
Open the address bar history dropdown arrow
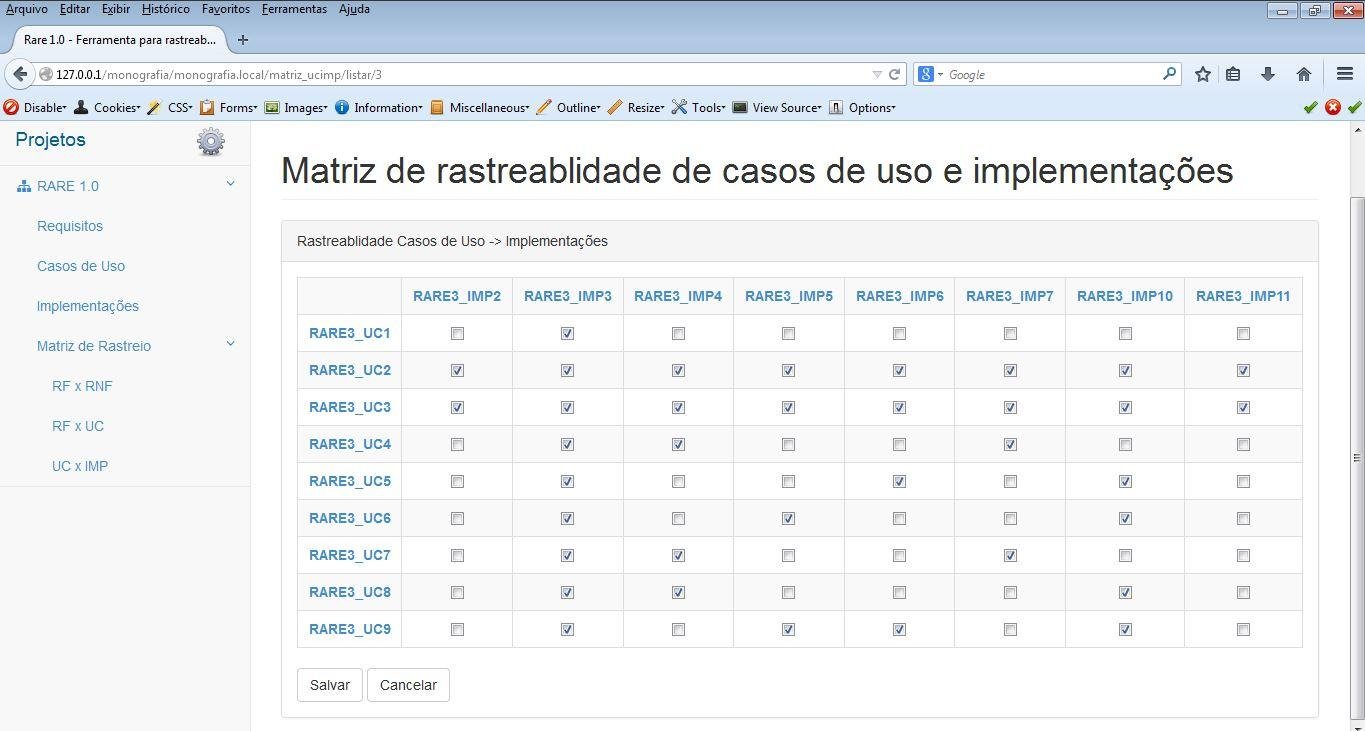877,74
